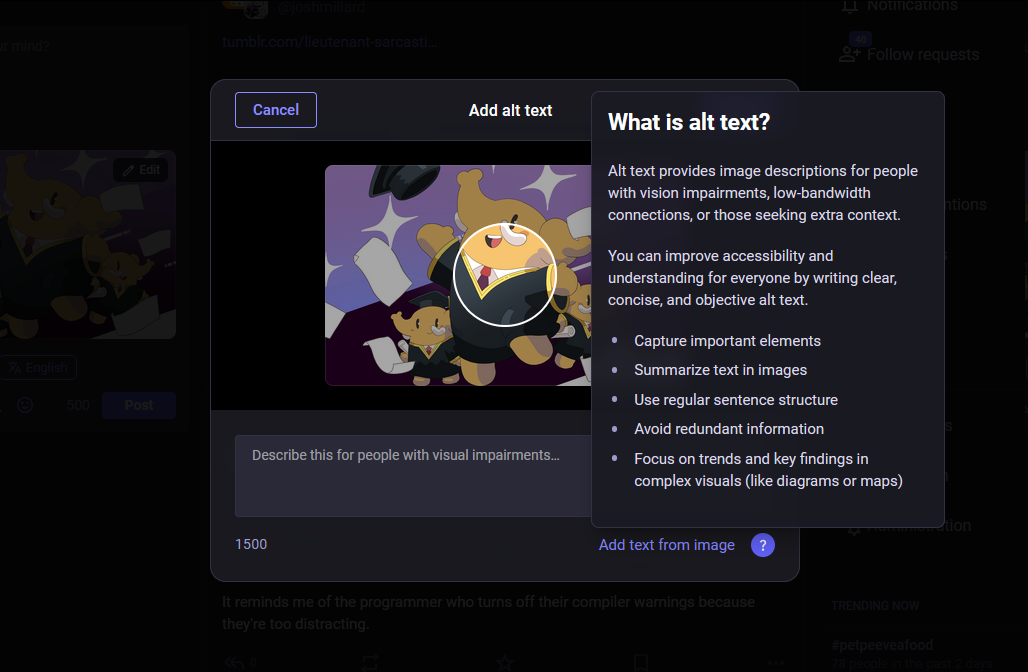Screen dimensions: 1028x672
Task: Focus the alt text description field
Action: pyautogui.click(x=410, y=475)
